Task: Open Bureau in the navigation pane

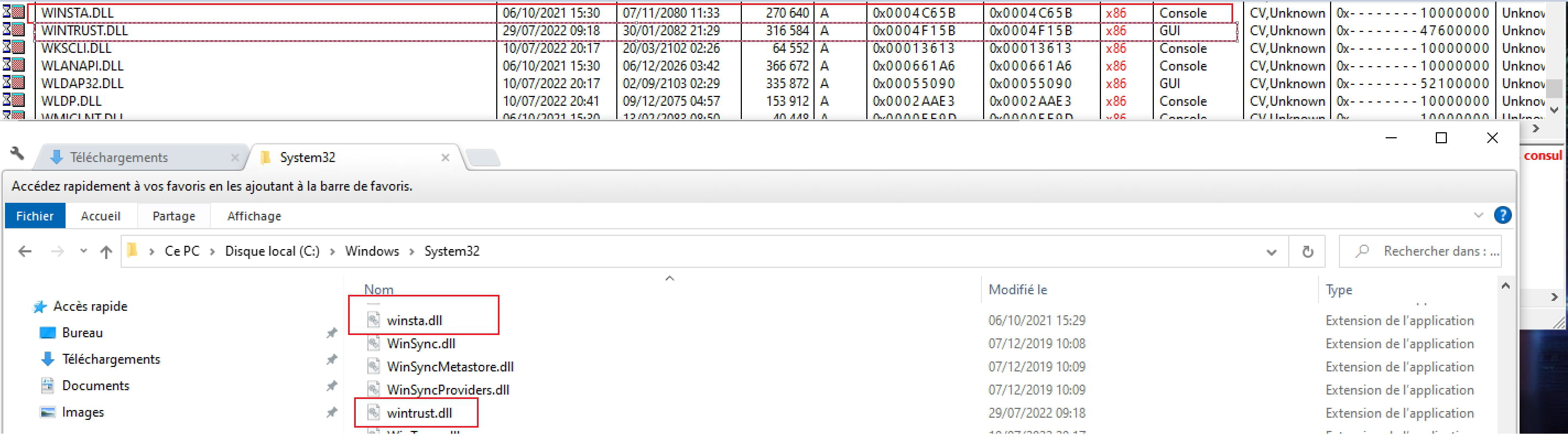Action: (82, 333)
